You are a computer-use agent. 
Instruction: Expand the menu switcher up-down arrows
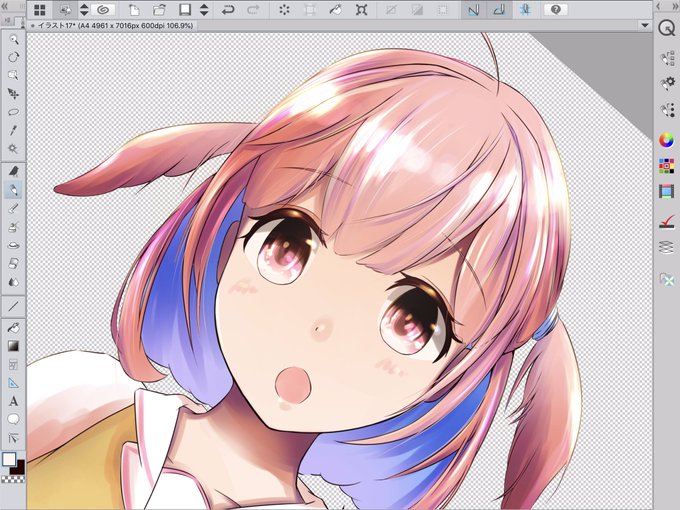coord(84,10)
